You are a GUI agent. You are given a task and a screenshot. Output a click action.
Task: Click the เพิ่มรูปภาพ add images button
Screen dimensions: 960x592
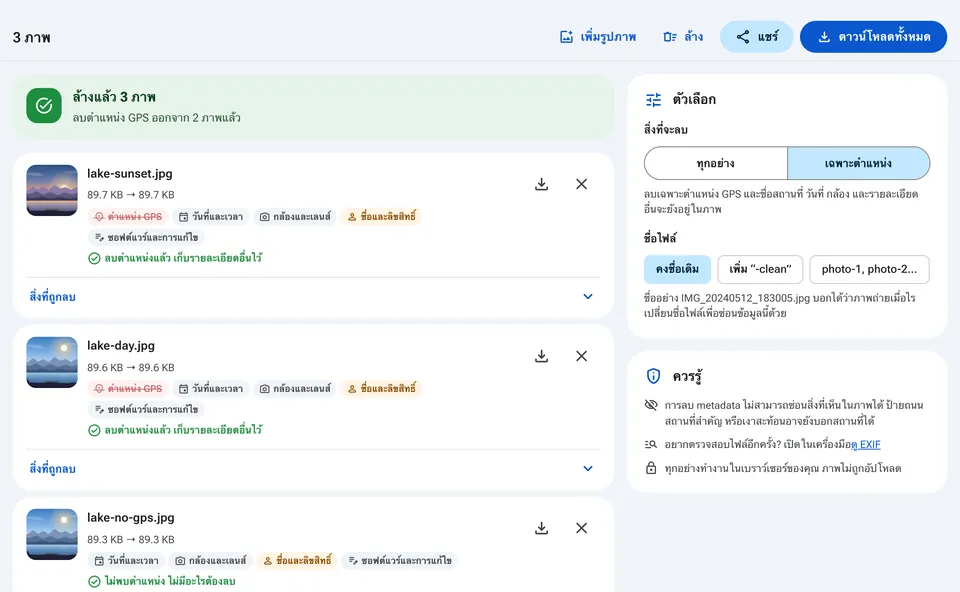point(598,37)
